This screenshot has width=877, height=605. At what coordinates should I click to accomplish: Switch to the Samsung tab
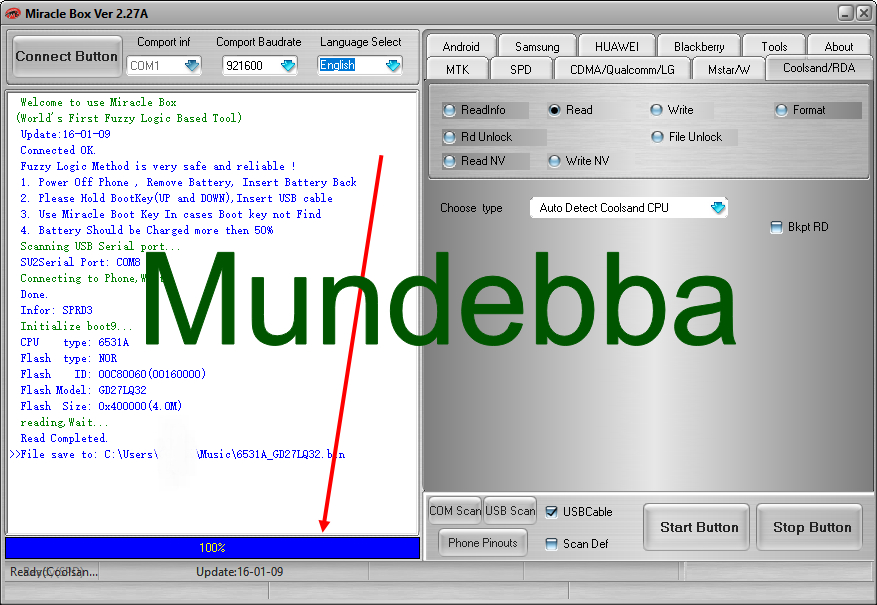(537, 46)
